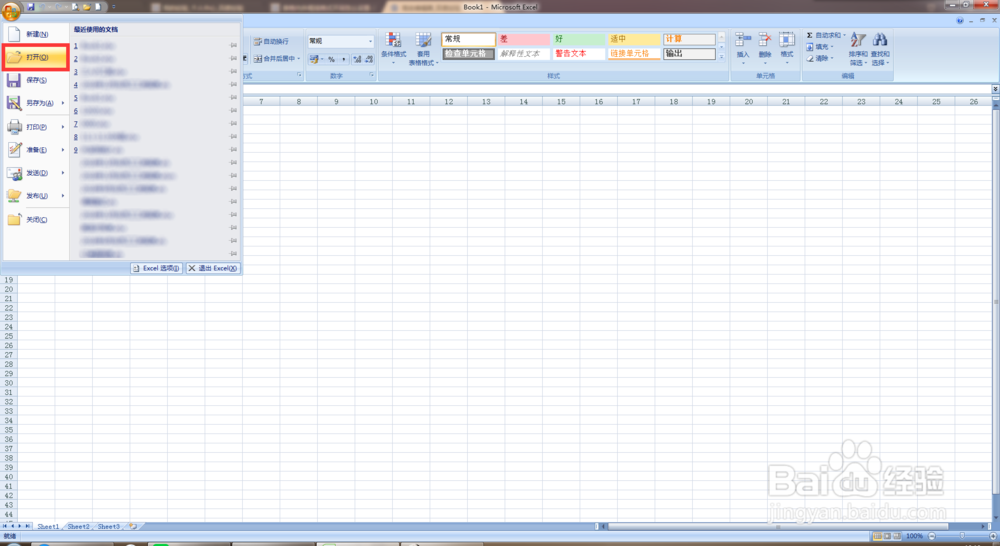Apply the 常规 (Normal) cell style
Image resolution: width=1000 pixels, height=546 pixels.
tap(469, 40)
